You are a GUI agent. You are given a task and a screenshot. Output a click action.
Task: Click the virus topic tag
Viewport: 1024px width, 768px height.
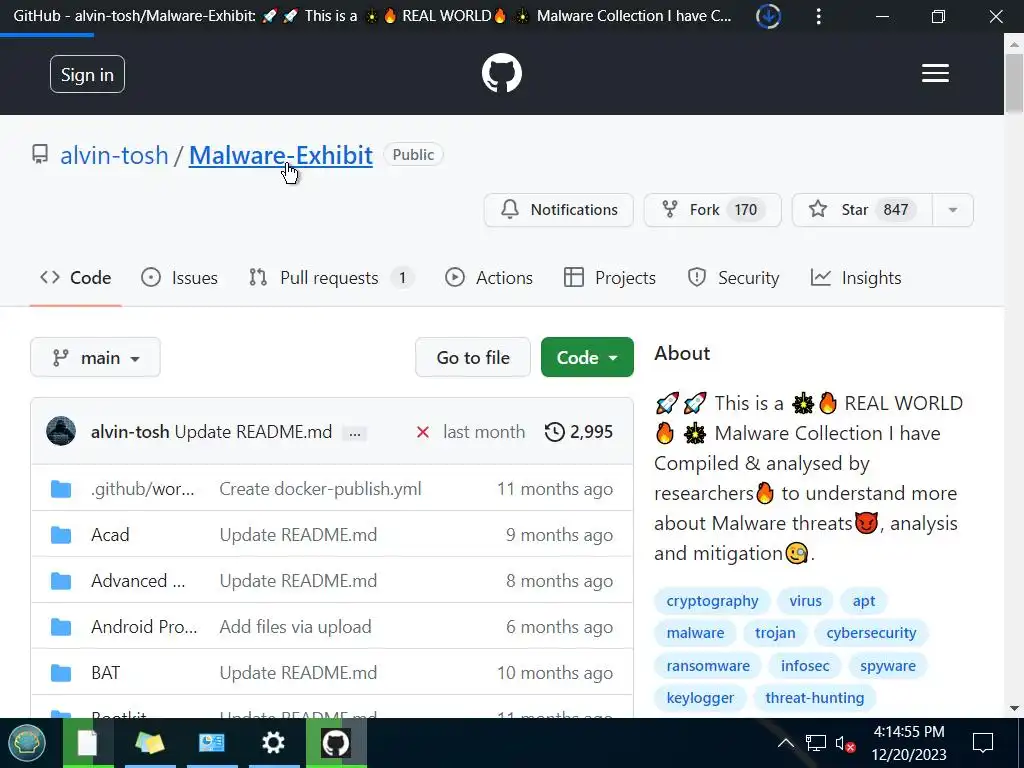click(x=805, y=601)
